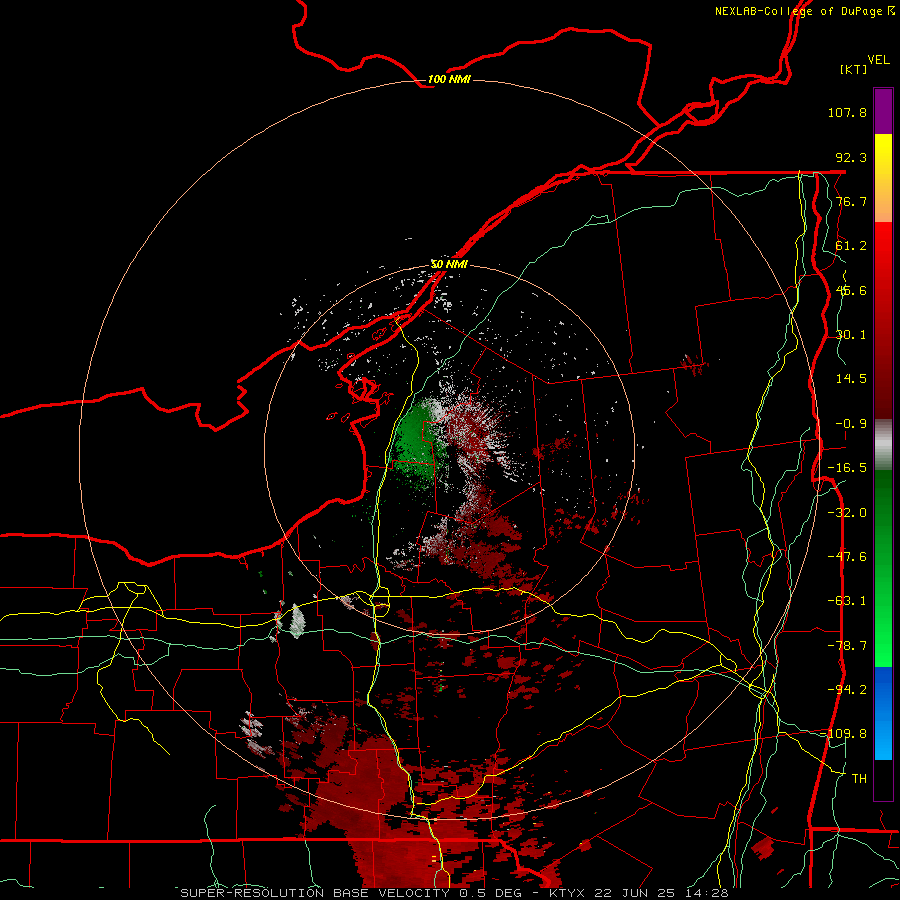Click the 30.1 legend value
This screenshot has height=900, width=900.
[851, 335]
